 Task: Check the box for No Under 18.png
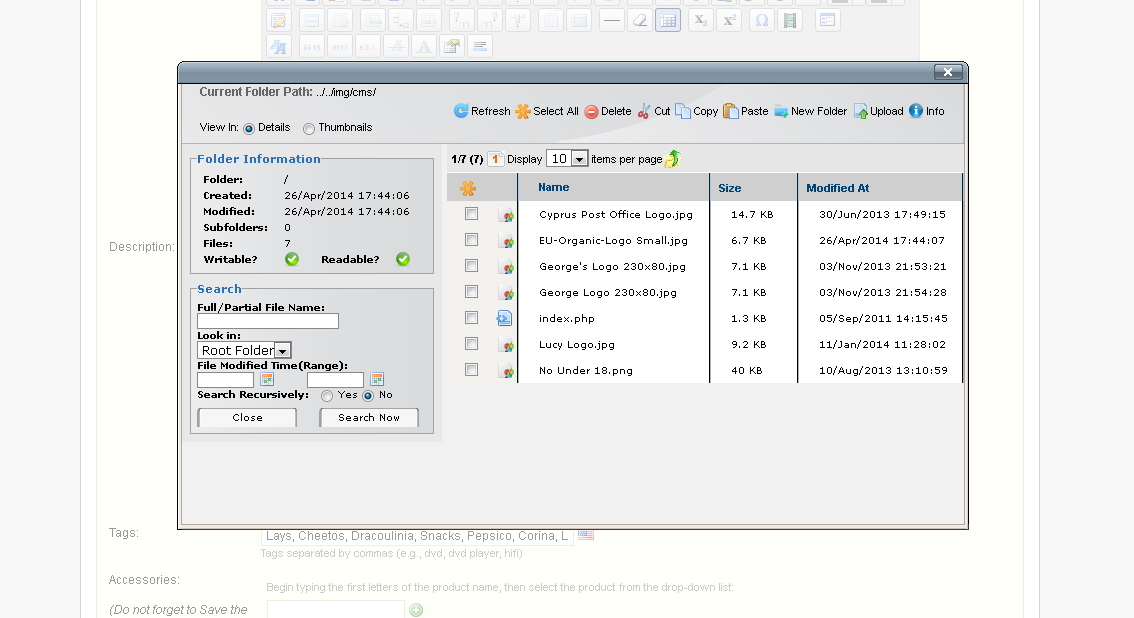coord(472,370)
